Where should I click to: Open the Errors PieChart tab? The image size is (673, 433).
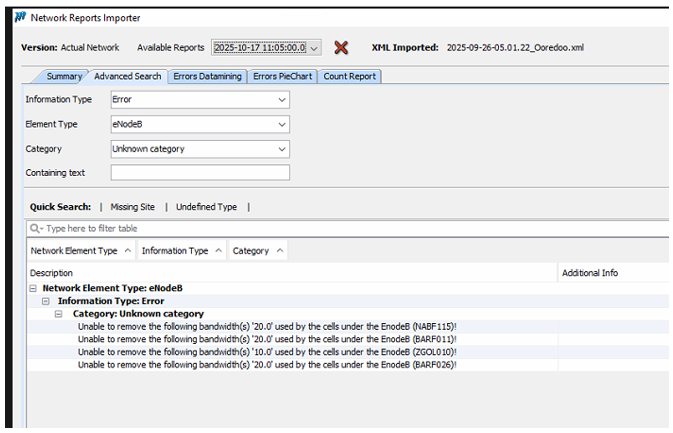283,77
